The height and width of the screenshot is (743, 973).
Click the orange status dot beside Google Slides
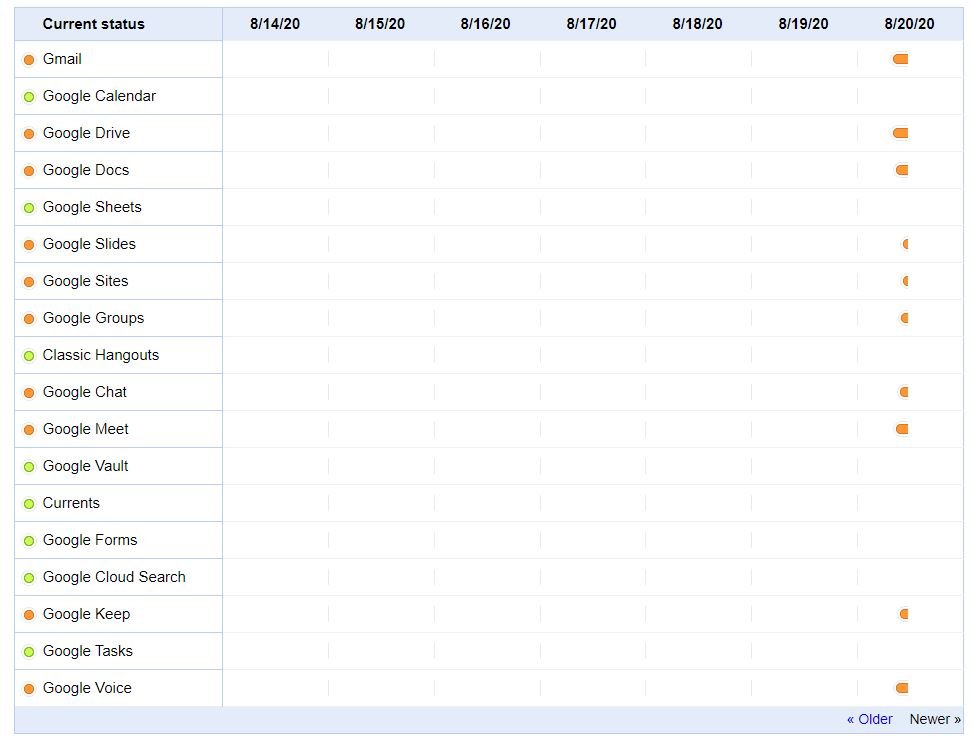[29, 245]
